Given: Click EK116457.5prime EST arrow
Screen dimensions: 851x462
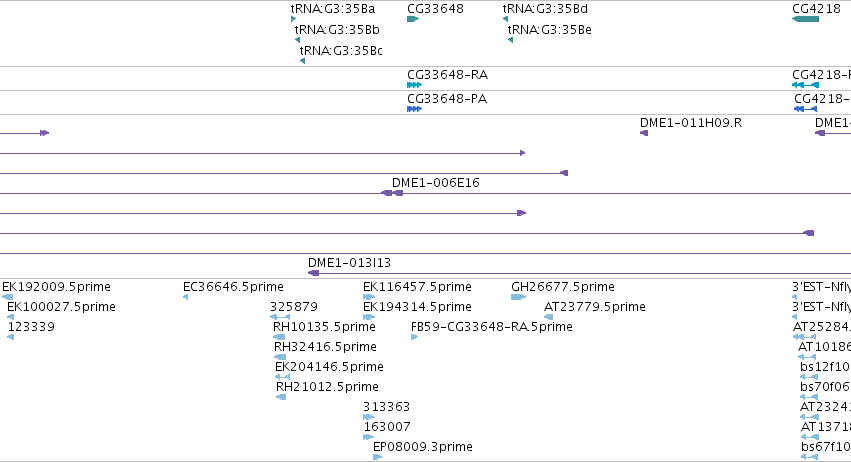Looking at the screenshot, I should click(369, 297).
